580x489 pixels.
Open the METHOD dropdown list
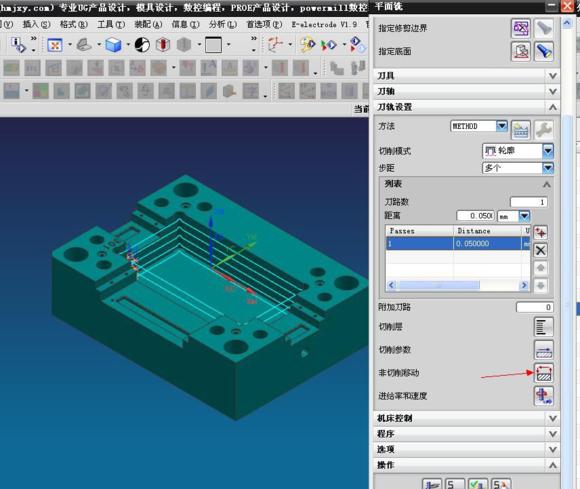pos(502,126)
